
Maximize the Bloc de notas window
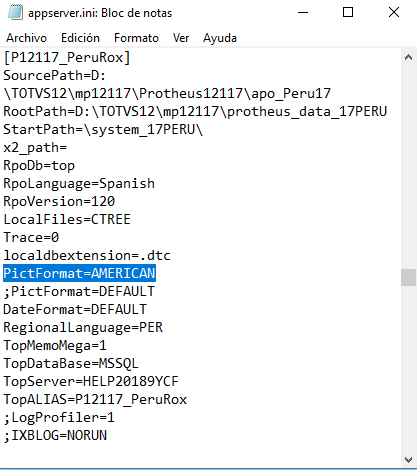pyautogui.click(x=348, y=13)
